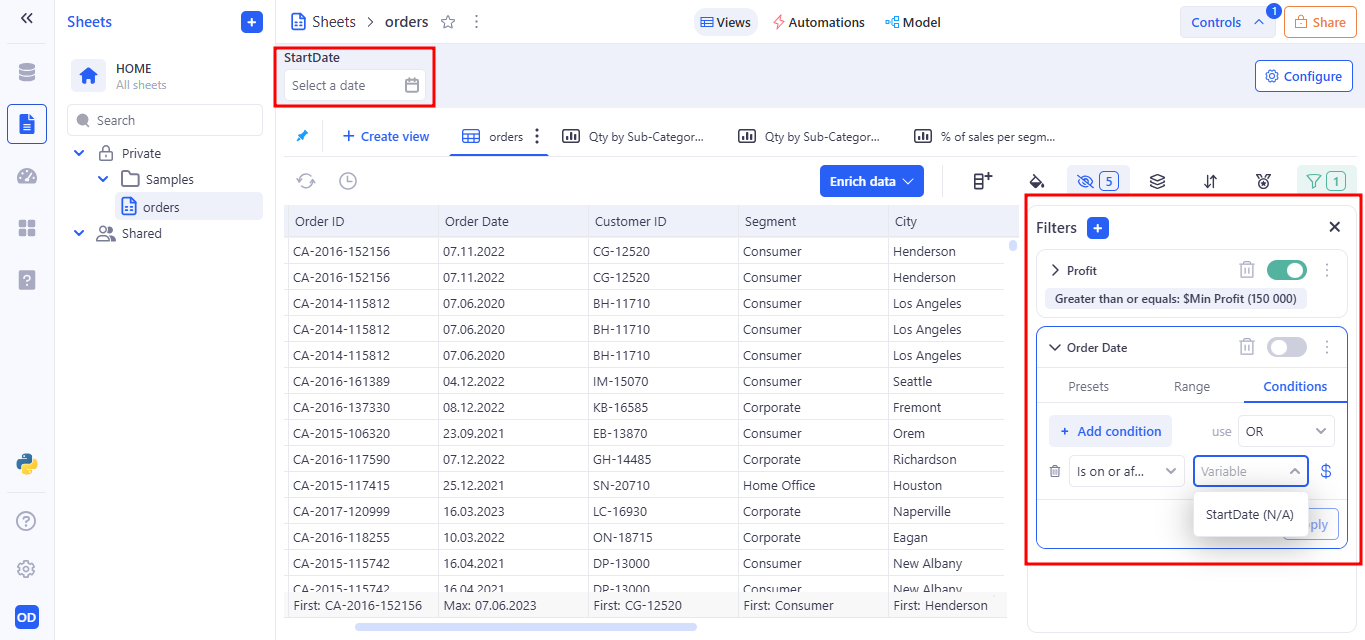The height and width of the screenshot is (640, 1365).
Task: Click the dollar sign variable icon
Action: [x=1326, y=471]
